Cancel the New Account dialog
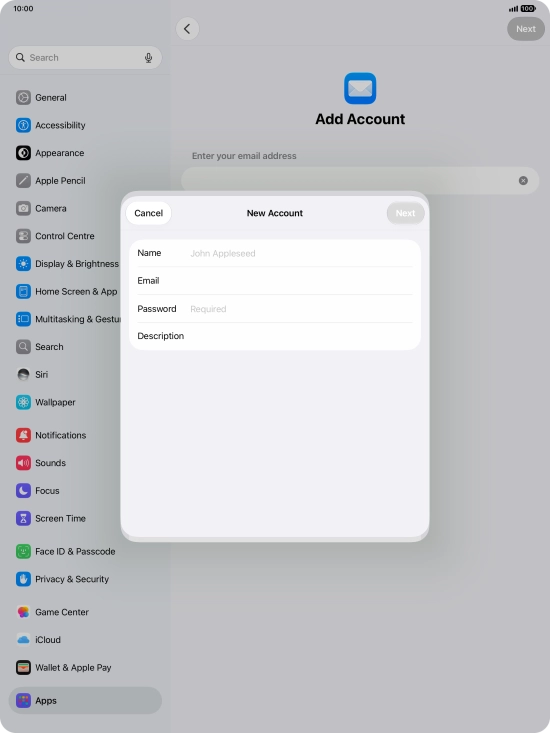550x733 pixels. click(x=149, y=213)
